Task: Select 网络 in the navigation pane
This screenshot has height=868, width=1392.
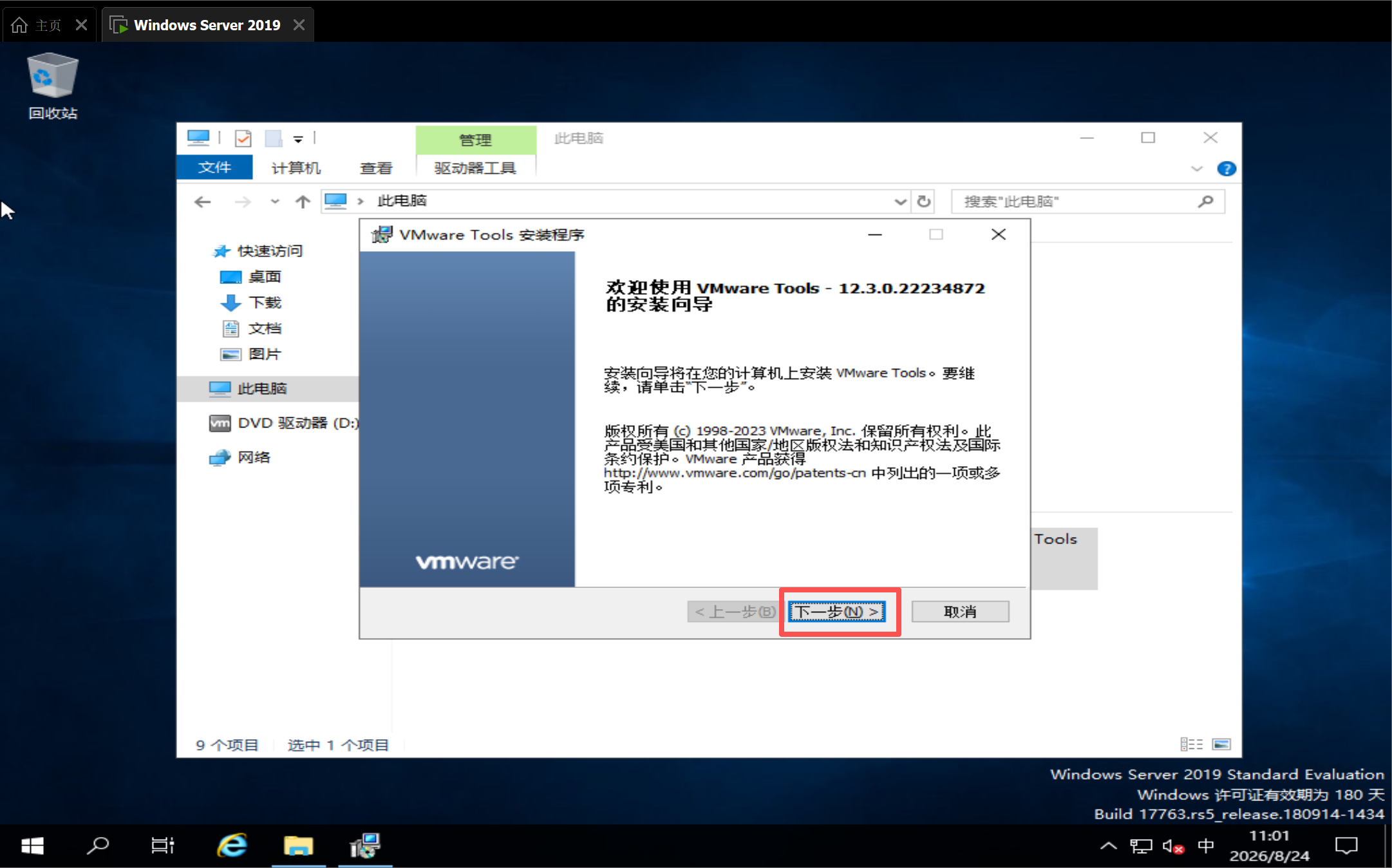Action: (x=240, y=457)
